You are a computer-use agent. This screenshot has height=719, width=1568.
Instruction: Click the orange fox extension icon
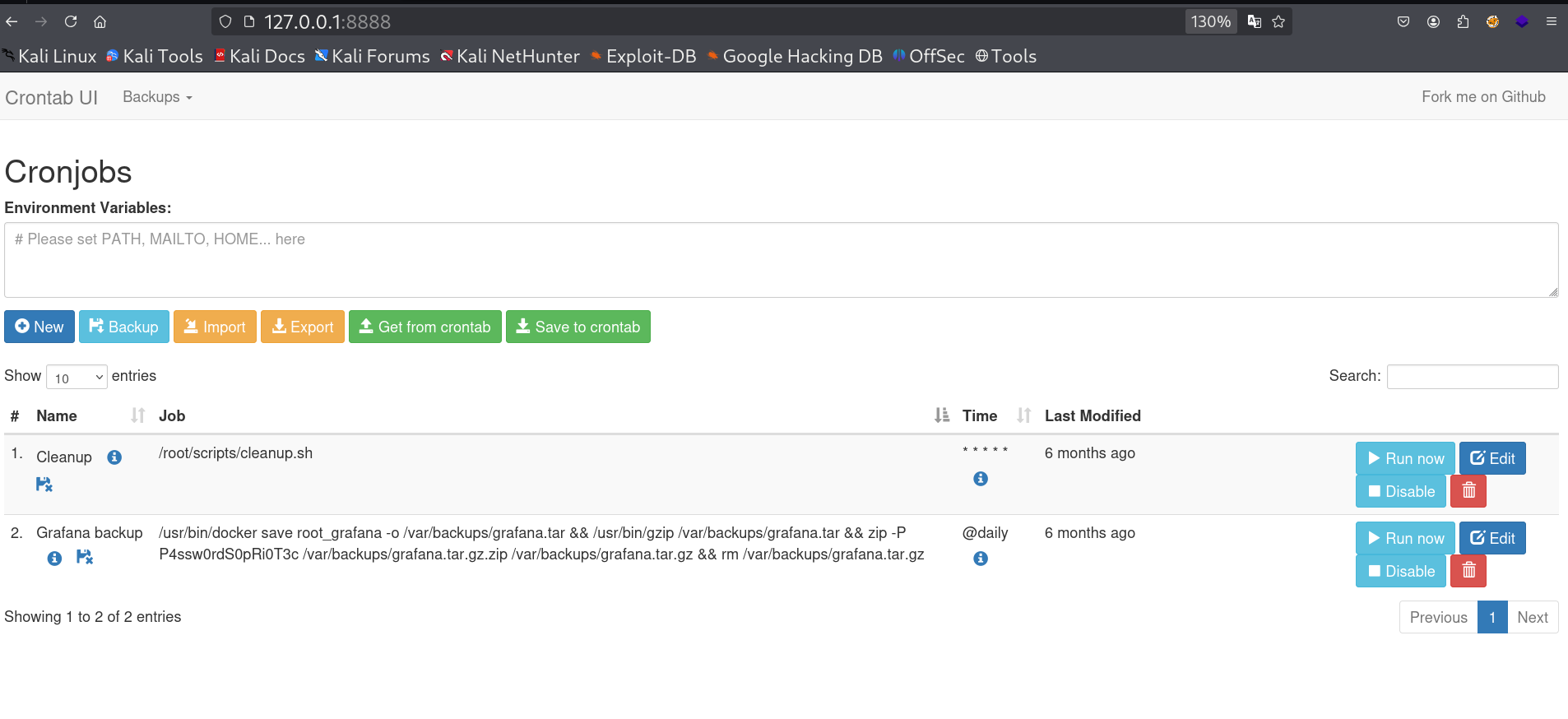[1492, 21]
